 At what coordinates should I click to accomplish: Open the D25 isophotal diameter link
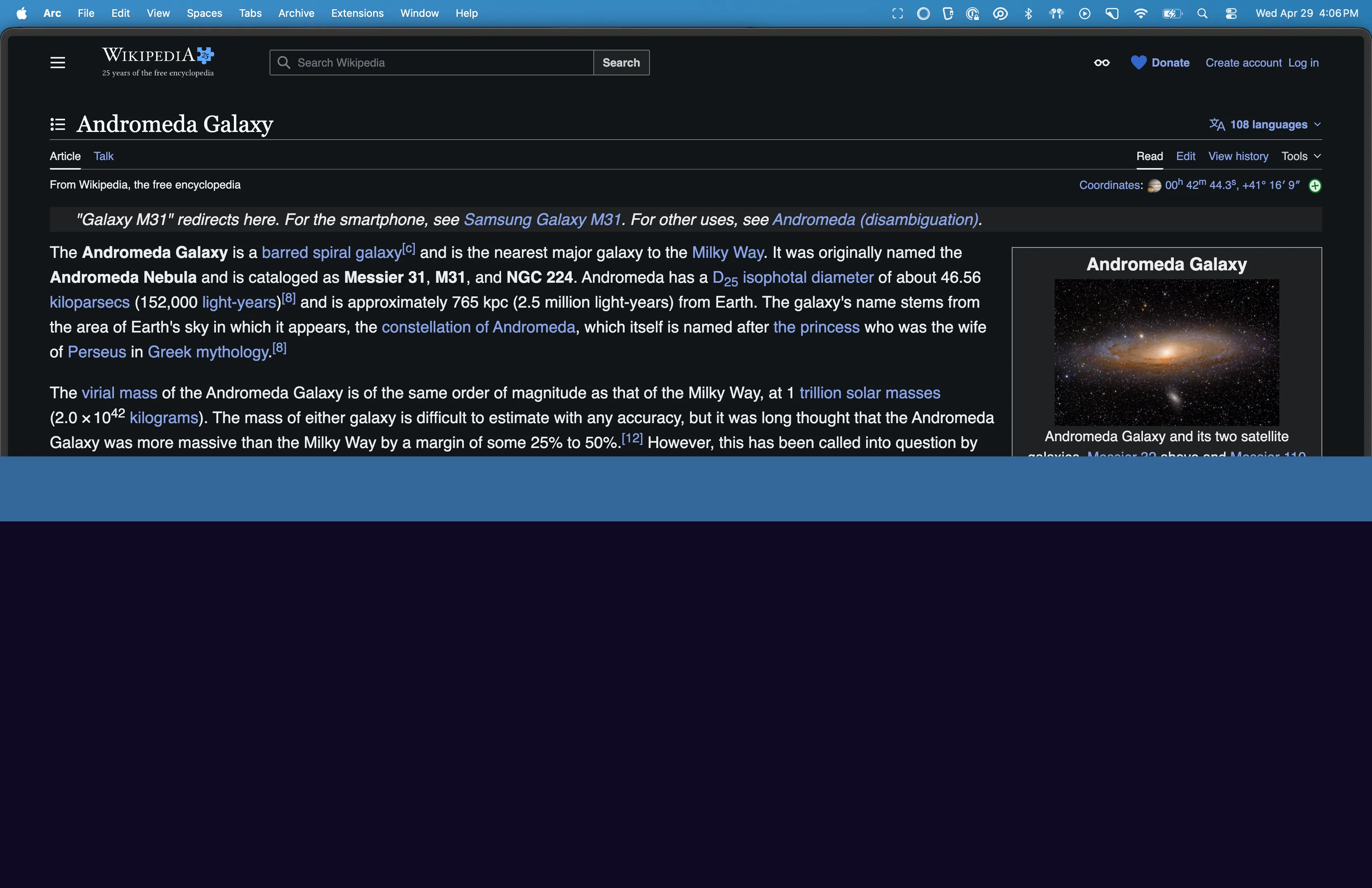click(793, 278)
